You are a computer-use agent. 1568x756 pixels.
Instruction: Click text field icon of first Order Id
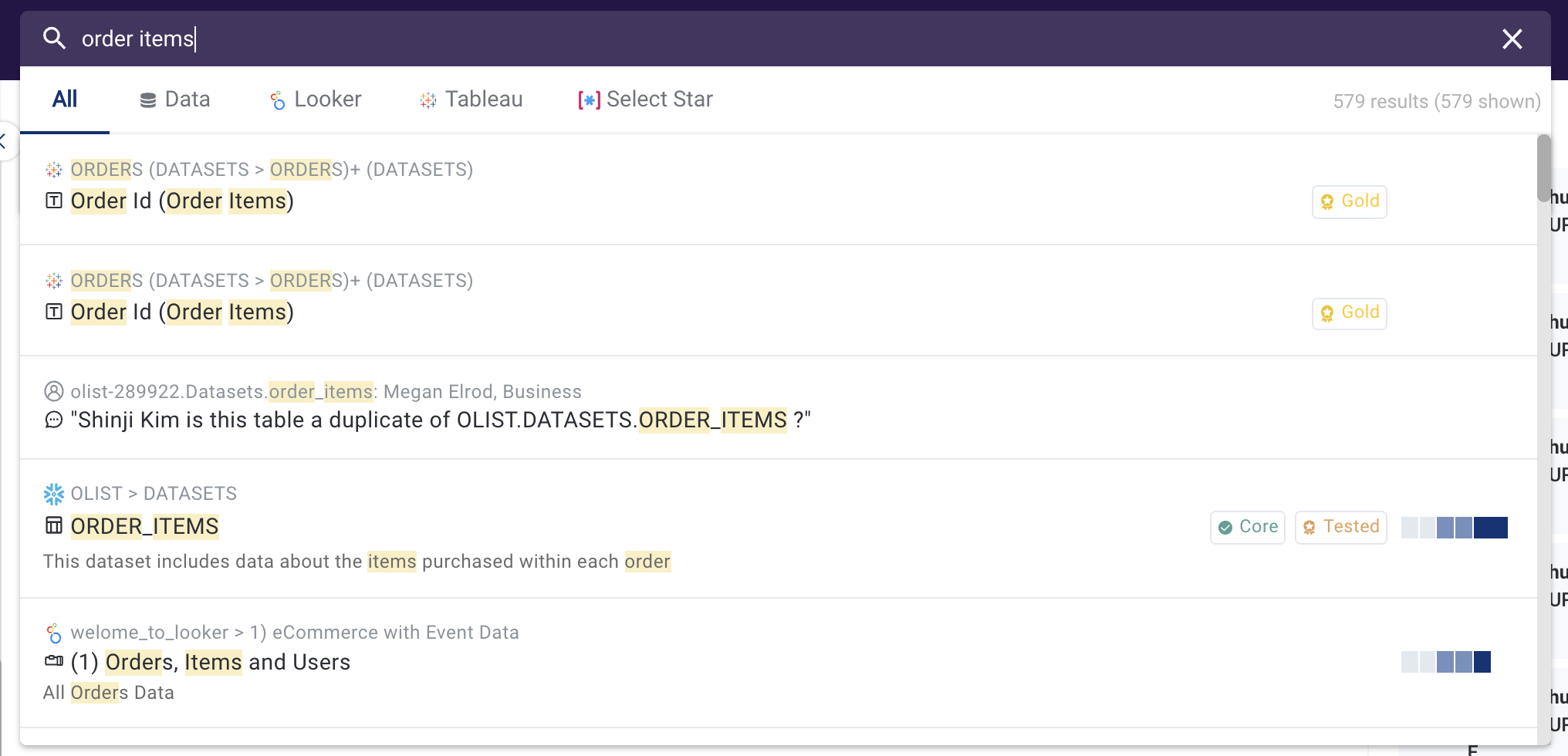coord(54,201)
